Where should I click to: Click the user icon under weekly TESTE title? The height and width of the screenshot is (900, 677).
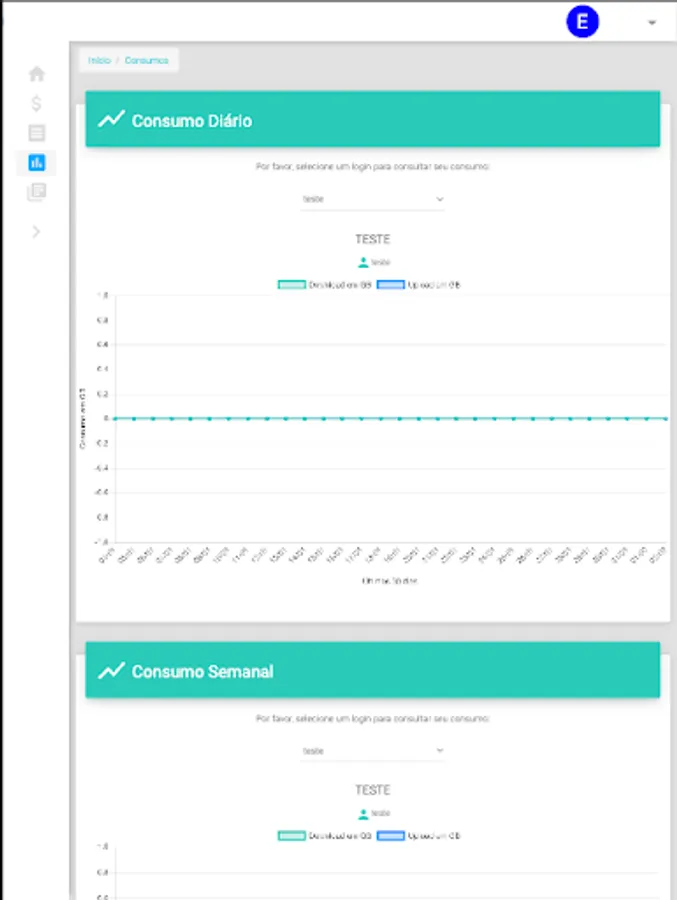pos(363,813)
